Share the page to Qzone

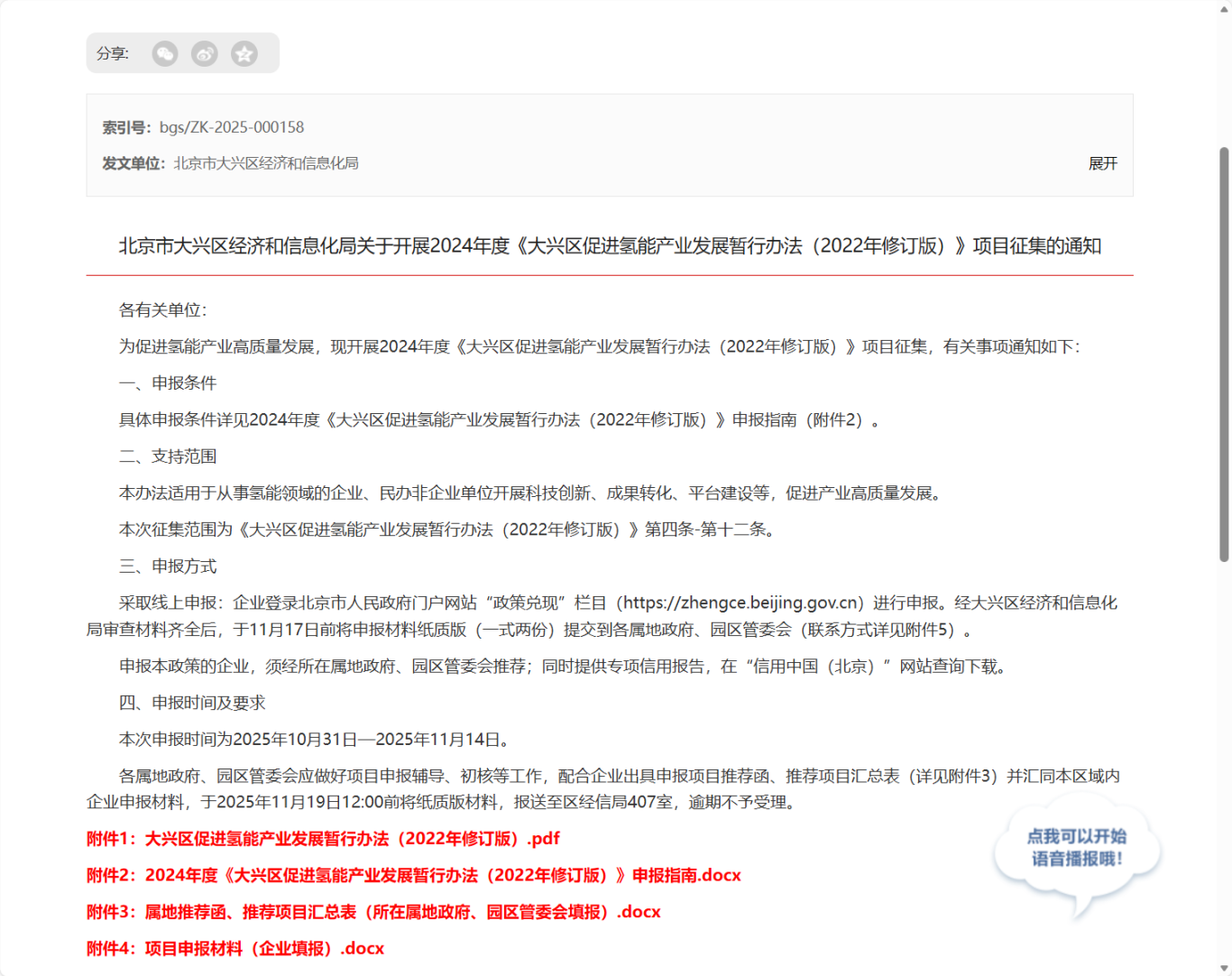click(244, 53)
